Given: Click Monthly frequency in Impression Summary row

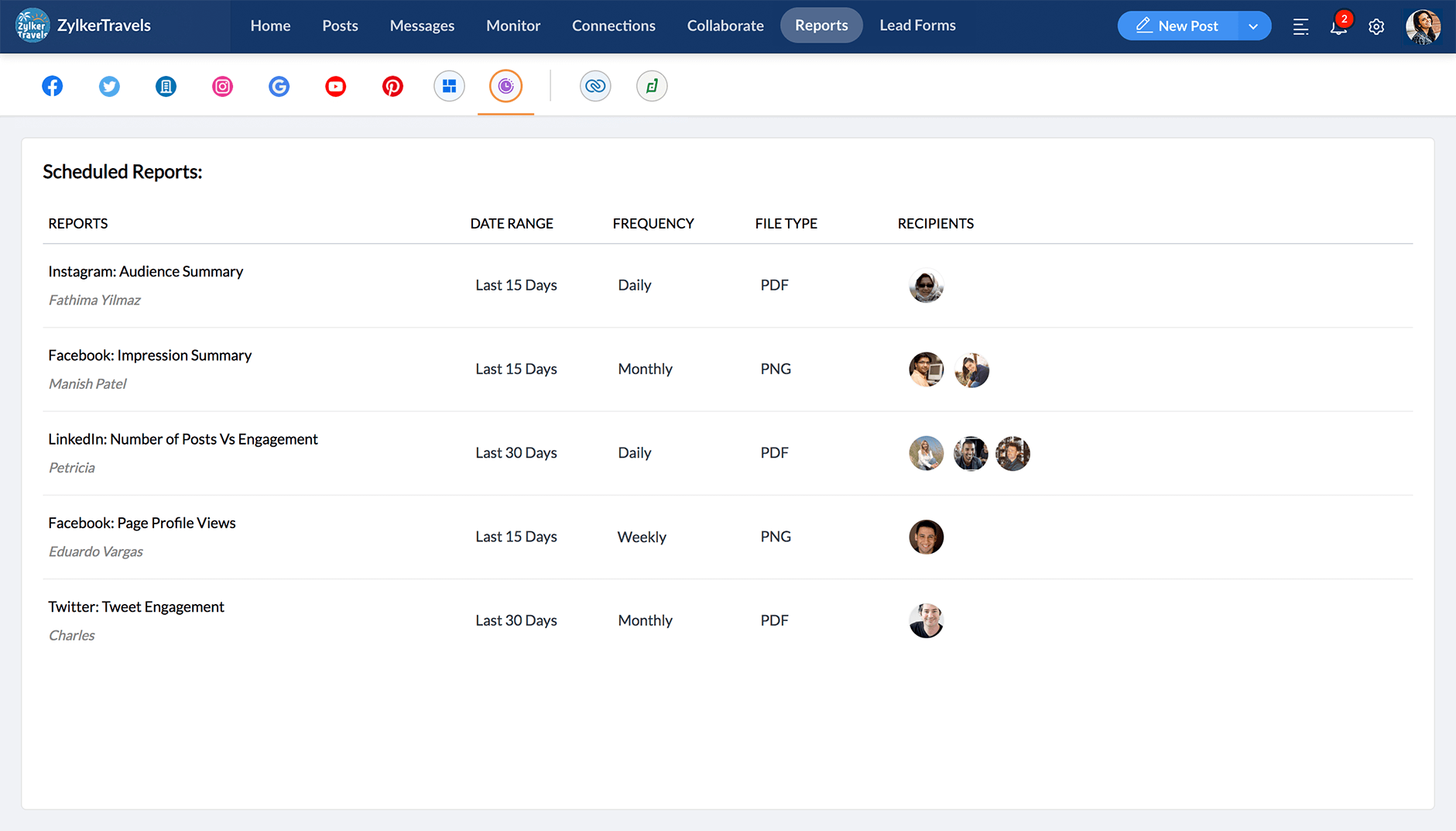Looking at the screenshot, I should coord(645,369).
